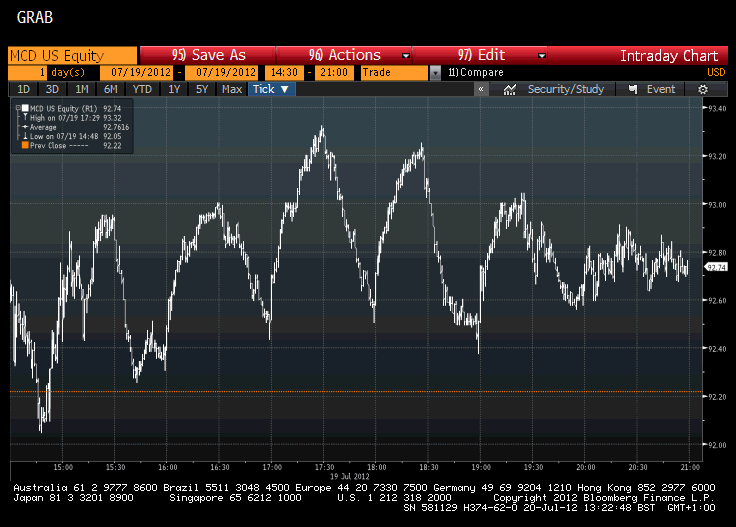Screen dimensions: 736x527
Task: Select the YTD range tab
Action: click(142, 89)
